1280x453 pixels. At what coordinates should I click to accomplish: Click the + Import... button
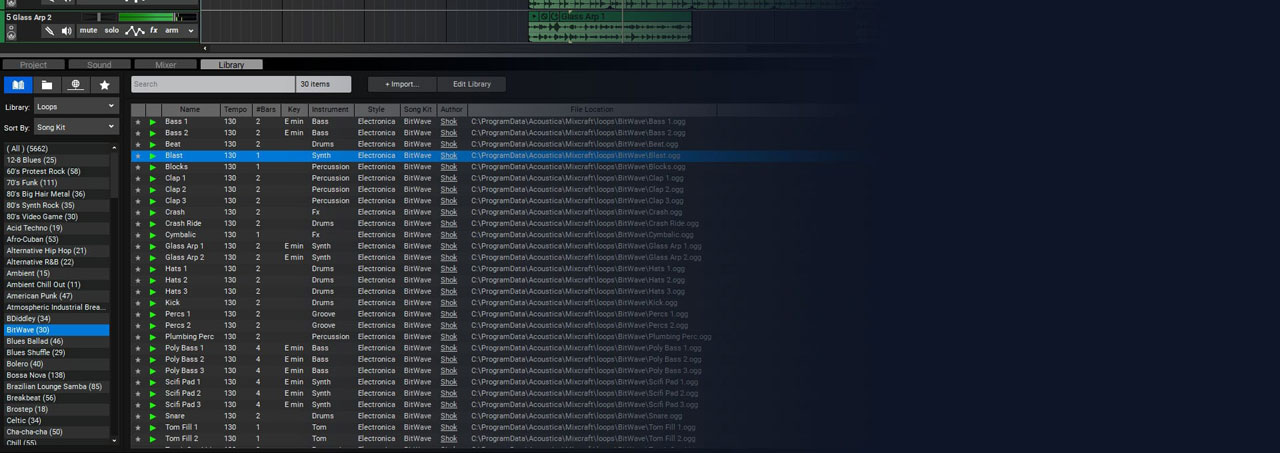pyautogui.click(x=402, y=84)
